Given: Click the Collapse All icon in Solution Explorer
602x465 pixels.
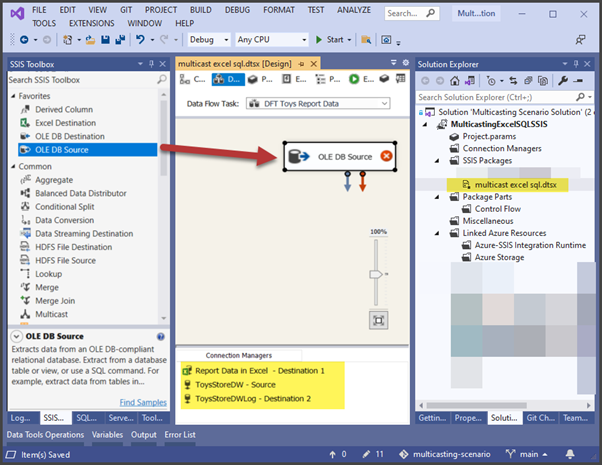Looking at the screenshot, I should pos(528,81).
